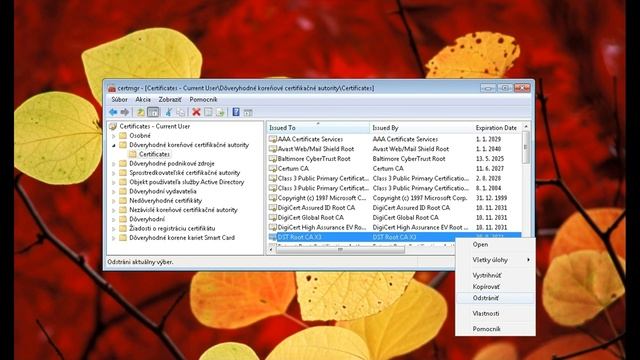Click the Copy toolbar icon
This screenshot has height=360, width=640.
[180, 112]
